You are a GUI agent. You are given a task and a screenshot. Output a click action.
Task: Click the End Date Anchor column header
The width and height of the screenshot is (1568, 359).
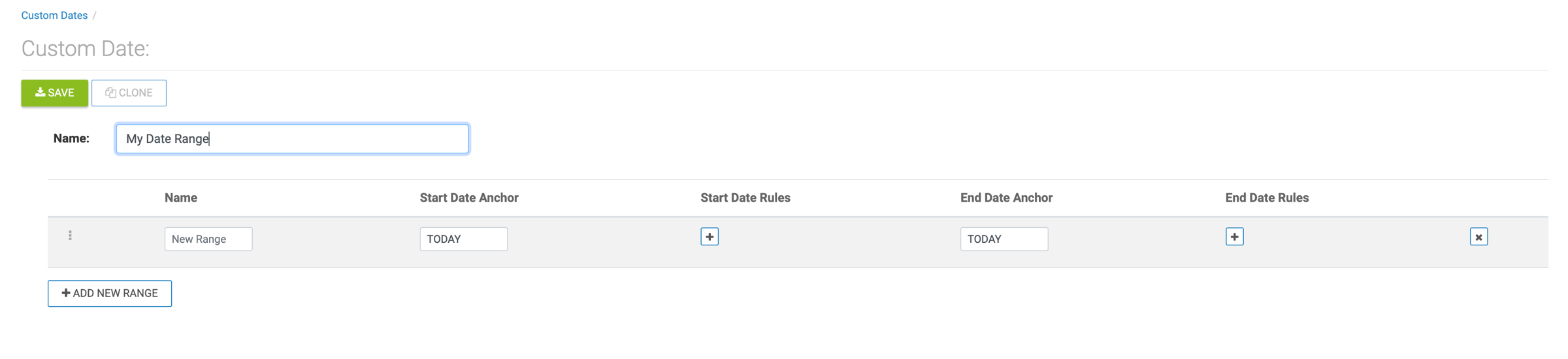(x=1006, y=198)
